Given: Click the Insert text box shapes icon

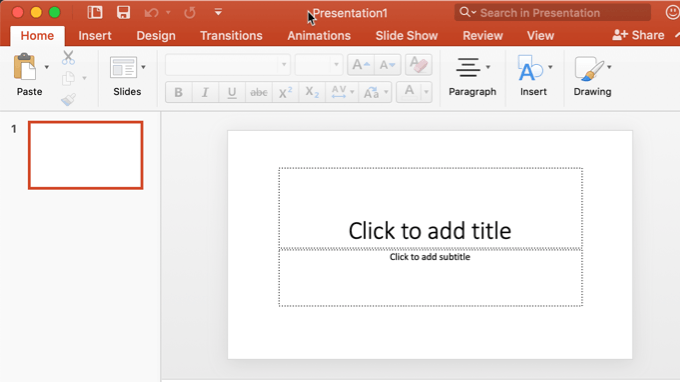Looking at the screenshot, I should pyautogui.click(x=530, y=68).
